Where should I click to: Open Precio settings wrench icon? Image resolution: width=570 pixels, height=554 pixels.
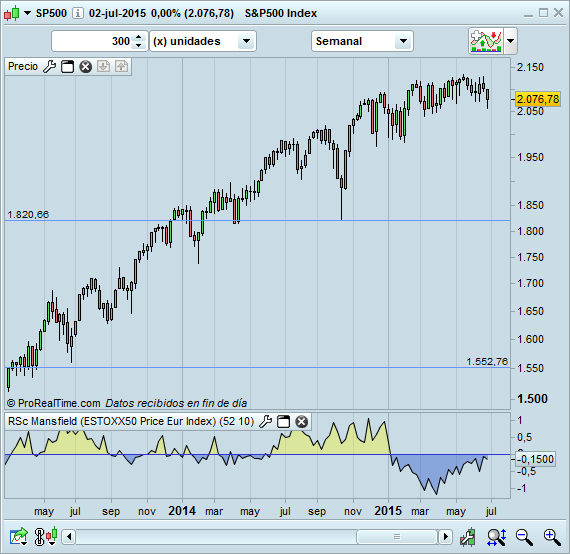pos(49,67)
